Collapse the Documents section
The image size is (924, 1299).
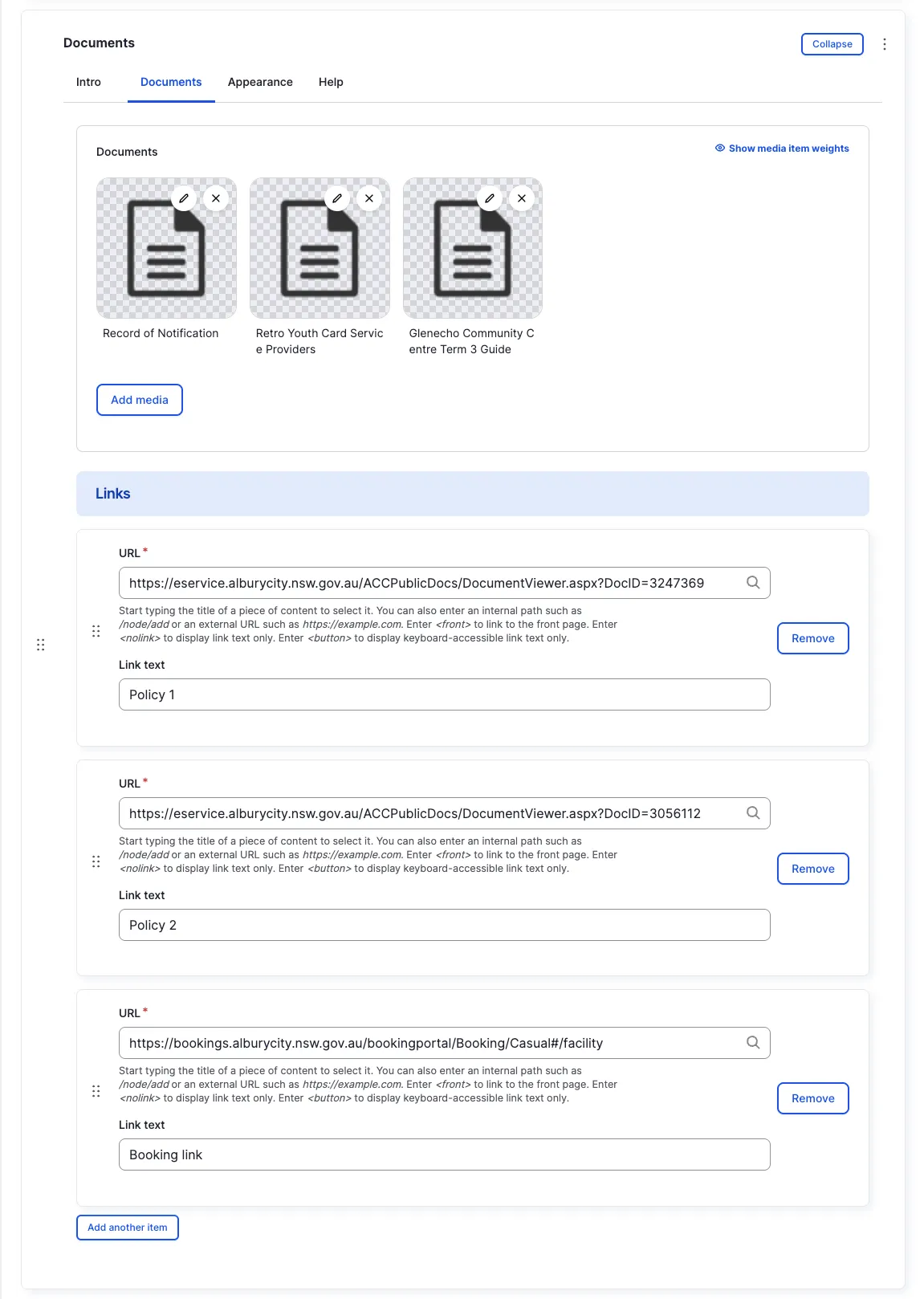832,44
